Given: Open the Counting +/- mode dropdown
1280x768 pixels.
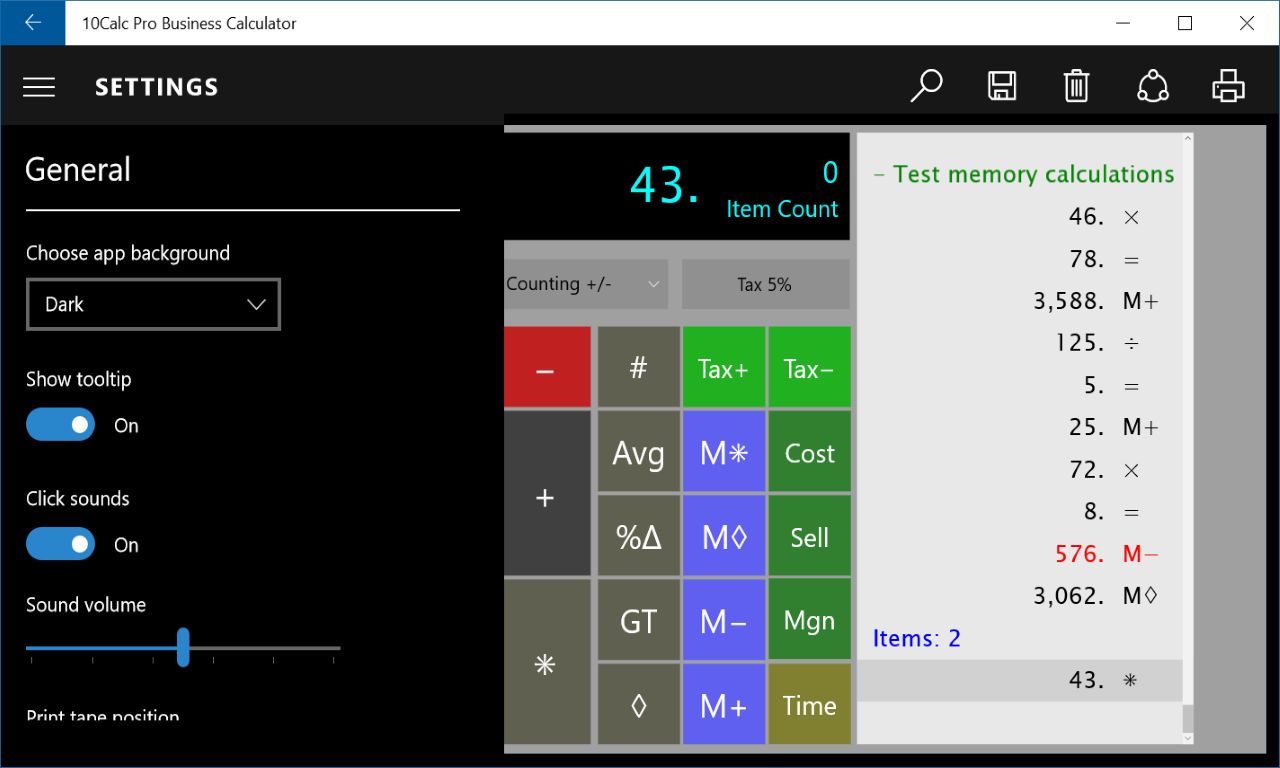Looking at the screenshot, I should click(x=585, y=284).
